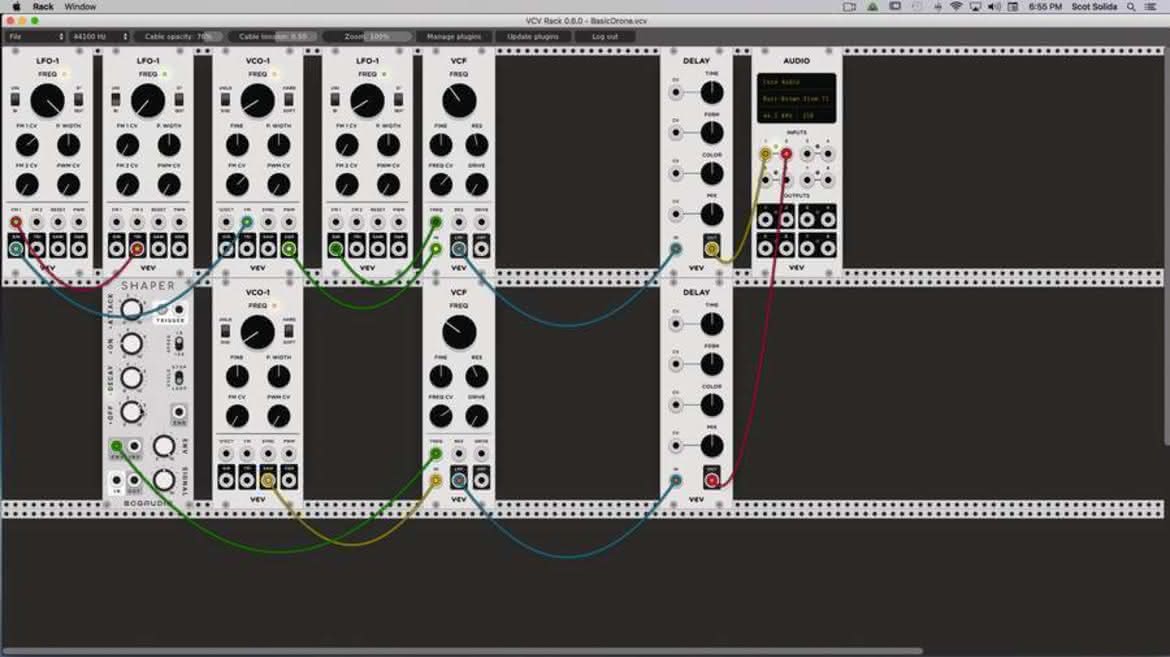
Task: Toggle invert switch on leftmost LFO-1
Action: [x=78, y=99]
